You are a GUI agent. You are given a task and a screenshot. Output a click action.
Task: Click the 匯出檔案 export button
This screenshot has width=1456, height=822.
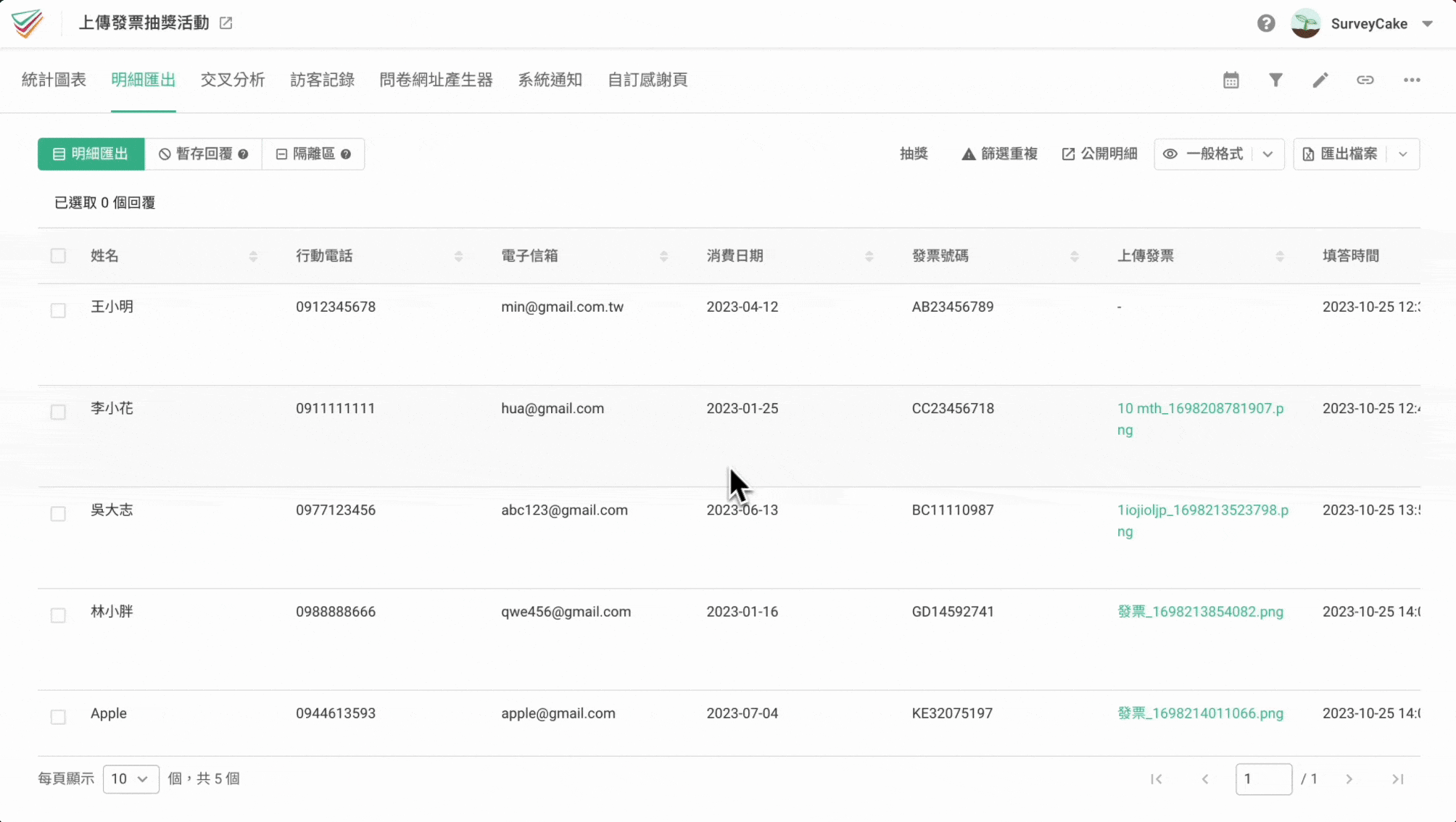pos(1340,154)
